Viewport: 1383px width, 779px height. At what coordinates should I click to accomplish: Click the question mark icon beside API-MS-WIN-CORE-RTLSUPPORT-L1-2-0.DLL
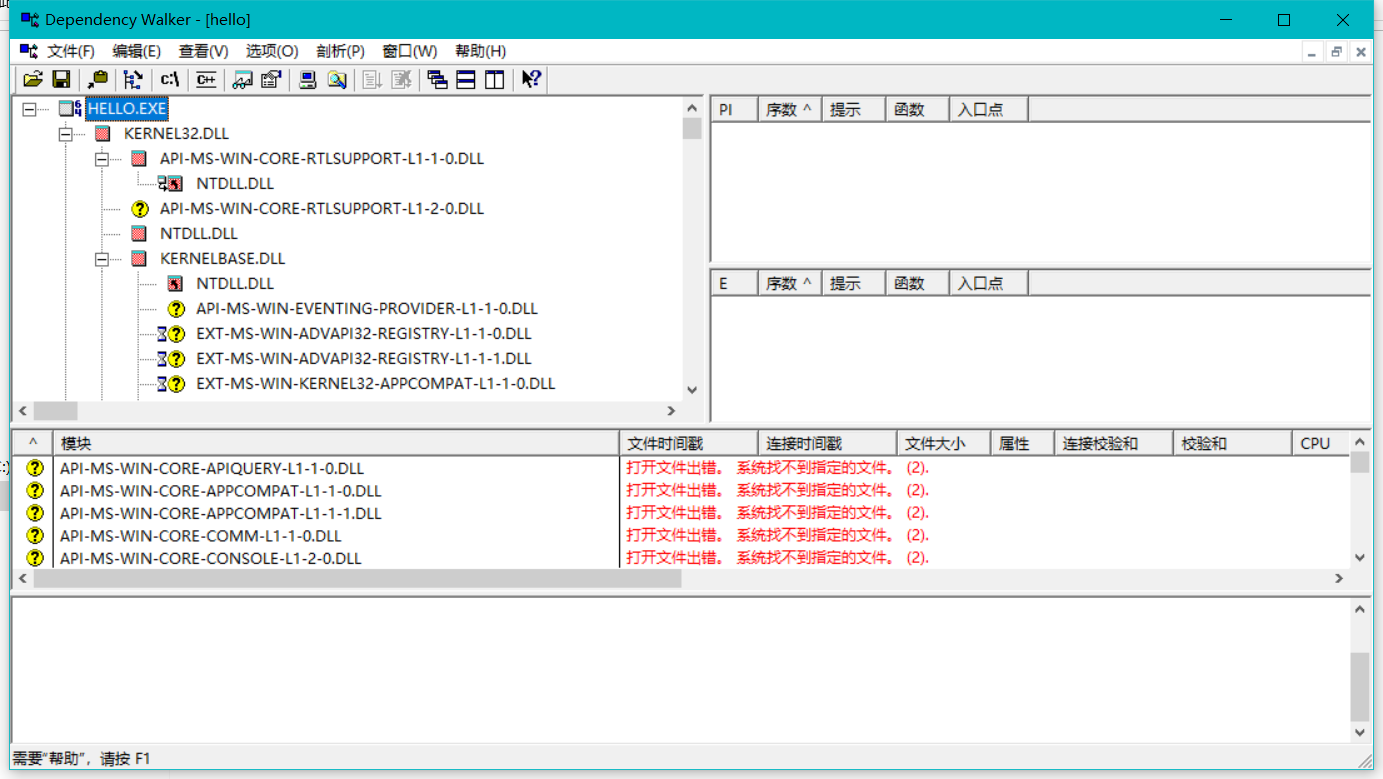tap(140, 208)
